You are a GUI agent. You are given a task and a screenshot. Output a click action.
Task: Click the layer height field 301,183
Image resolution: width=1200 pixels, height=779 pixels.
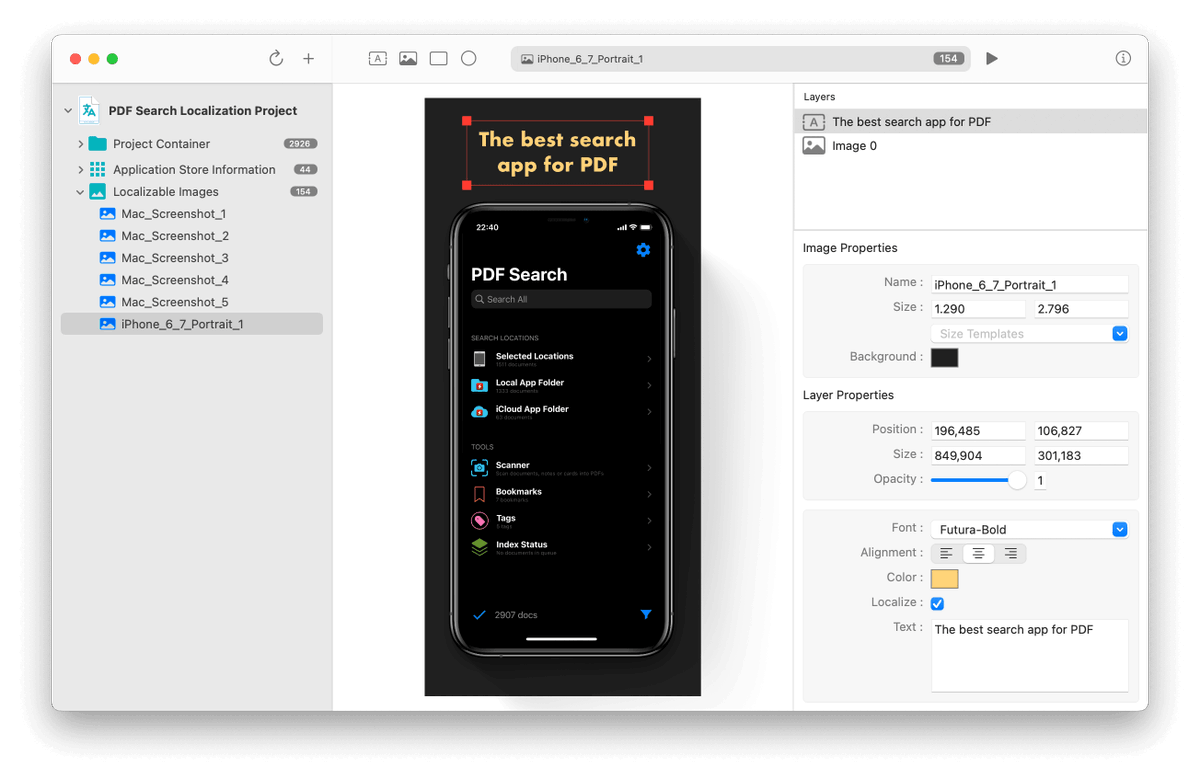[1081, 455]
